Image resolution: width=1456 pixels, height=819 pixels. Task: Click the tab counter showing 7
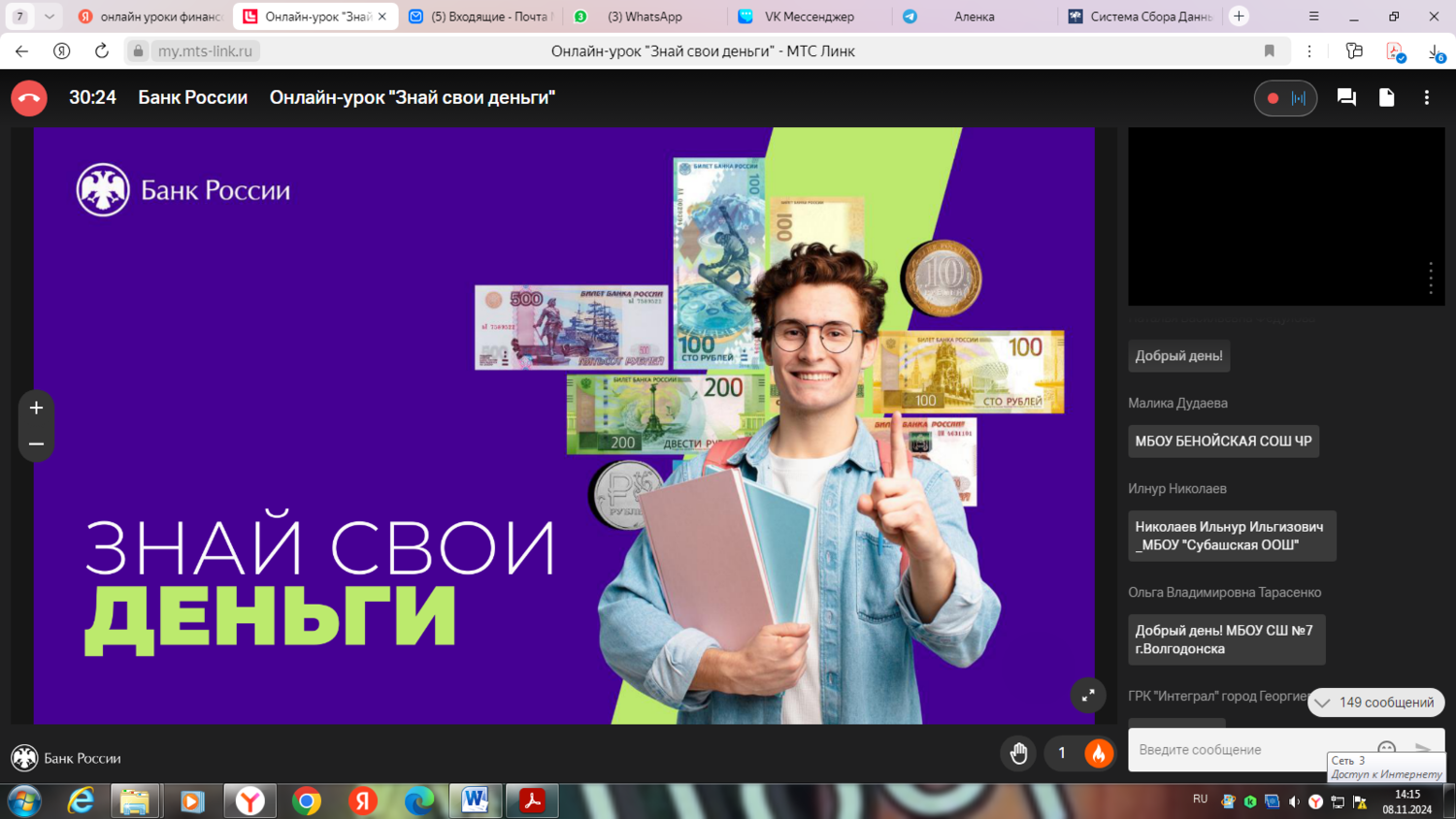point(19,16)
